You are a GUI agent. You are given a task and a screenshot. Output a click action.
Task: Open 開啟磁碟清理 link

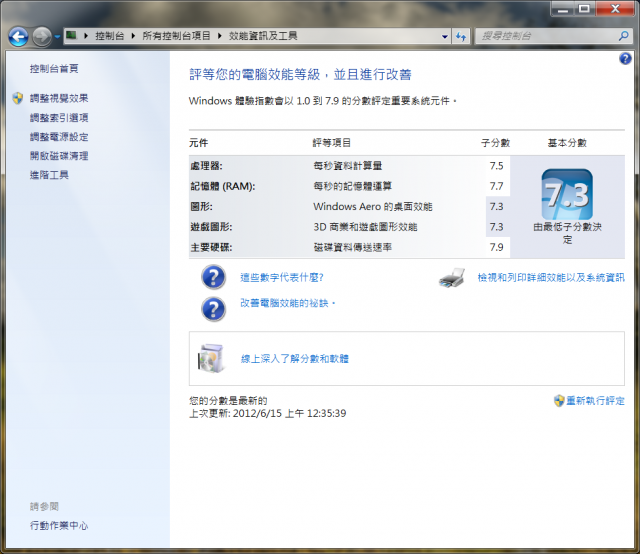[59, 156]
